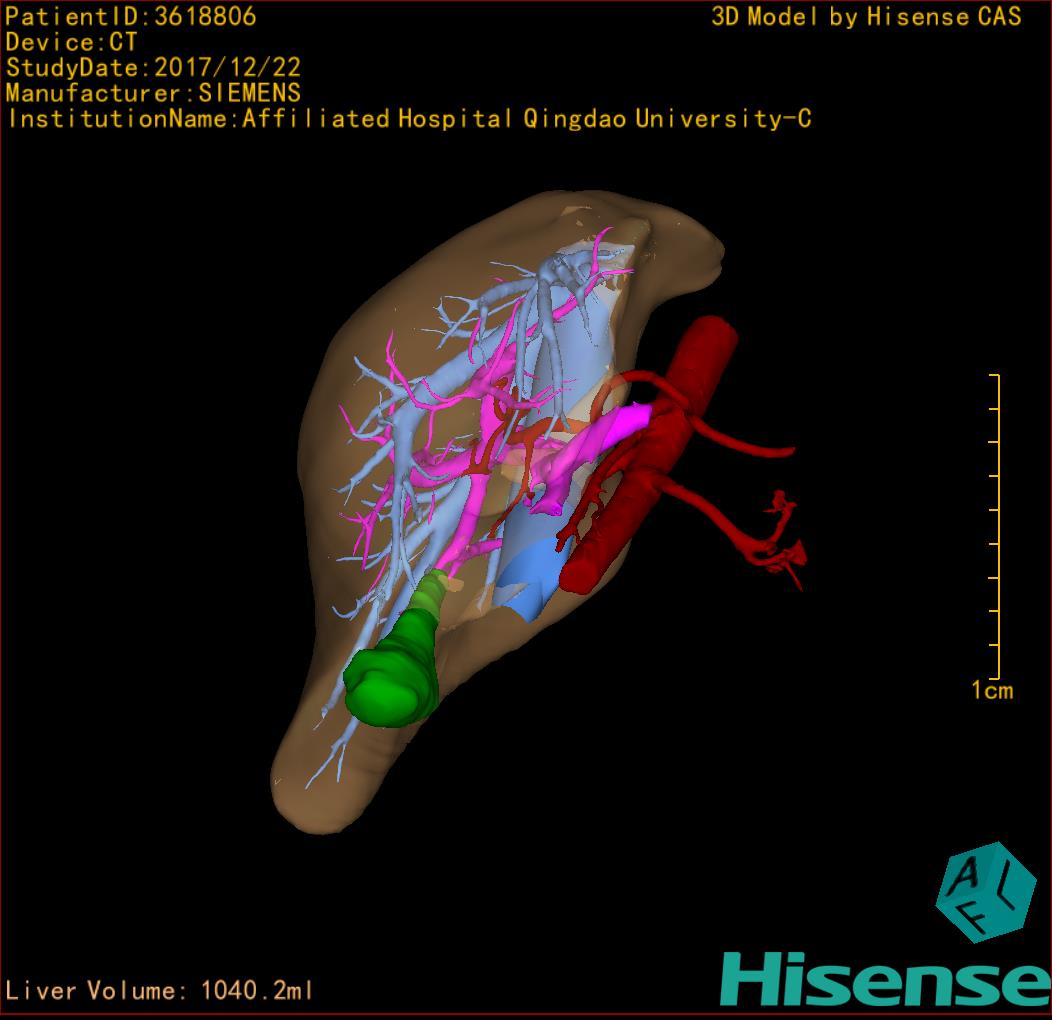Click the StudyDate:2017/12/22 text
This screenshot has width=1052, height=1020.
click(x=153, y=68)
